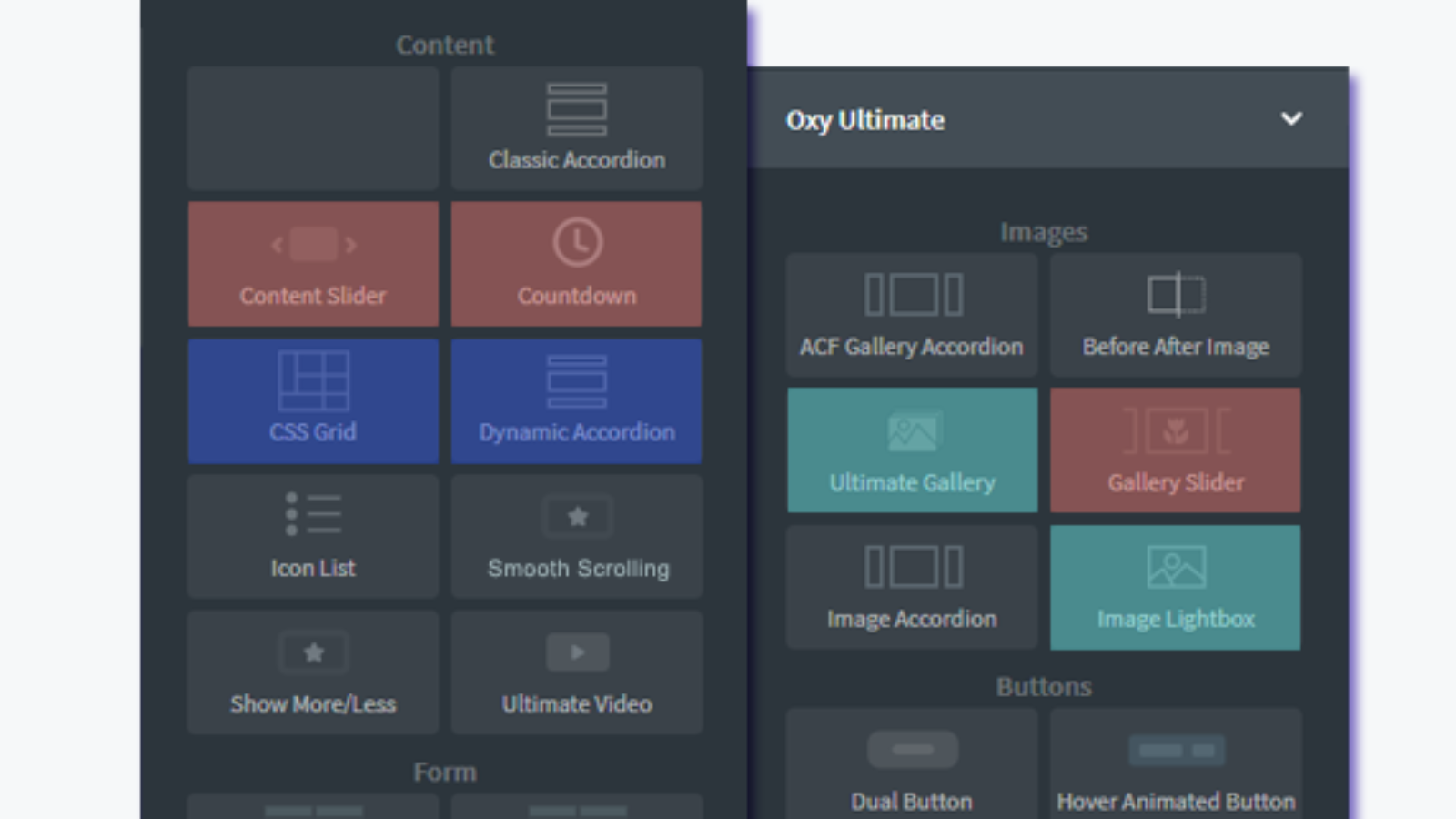Add an Icon List element

pyautogui.click(x=313, y=537)
